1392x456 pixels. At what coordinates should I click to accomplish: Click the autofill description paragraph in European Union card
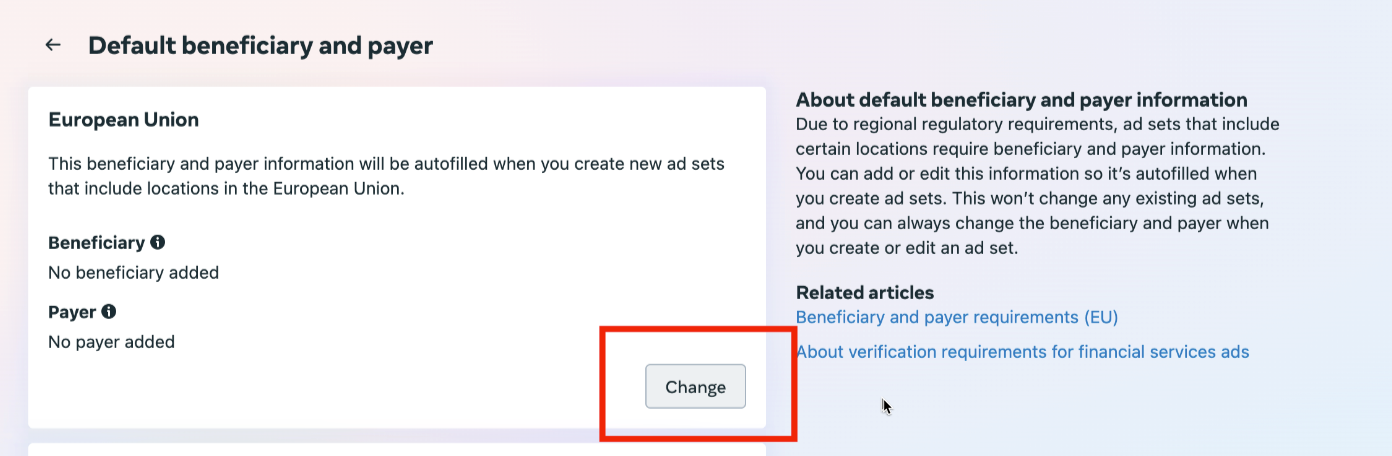coord(386,175)
